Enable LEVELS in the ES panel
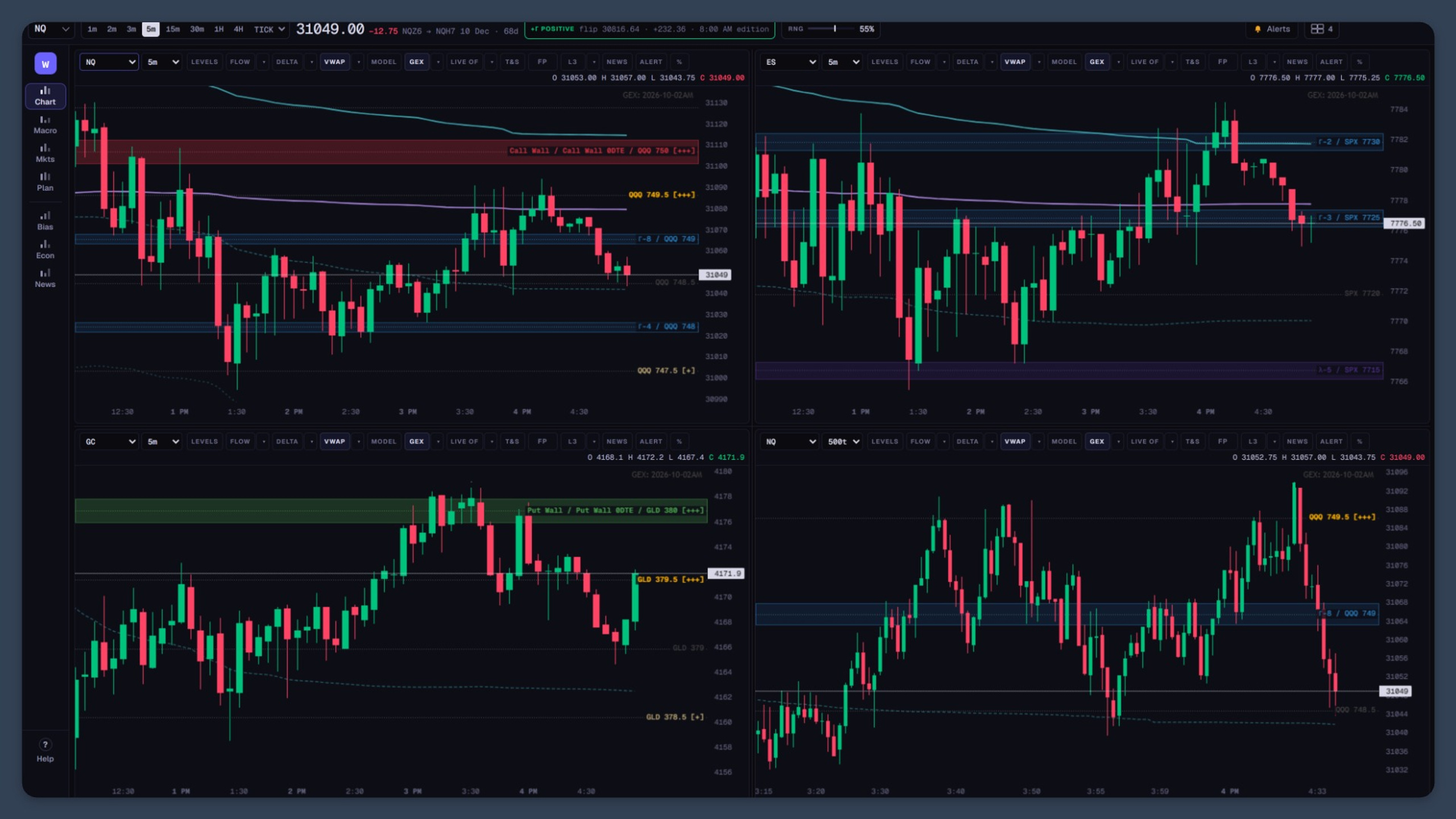 tap(884, 61)
